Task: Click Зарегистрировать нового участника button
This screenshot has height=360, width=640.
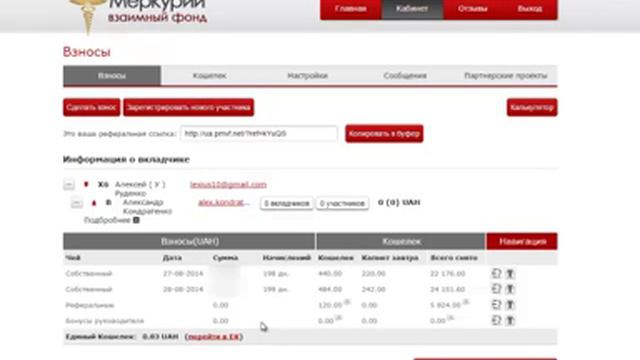Action: click(189, 107)
